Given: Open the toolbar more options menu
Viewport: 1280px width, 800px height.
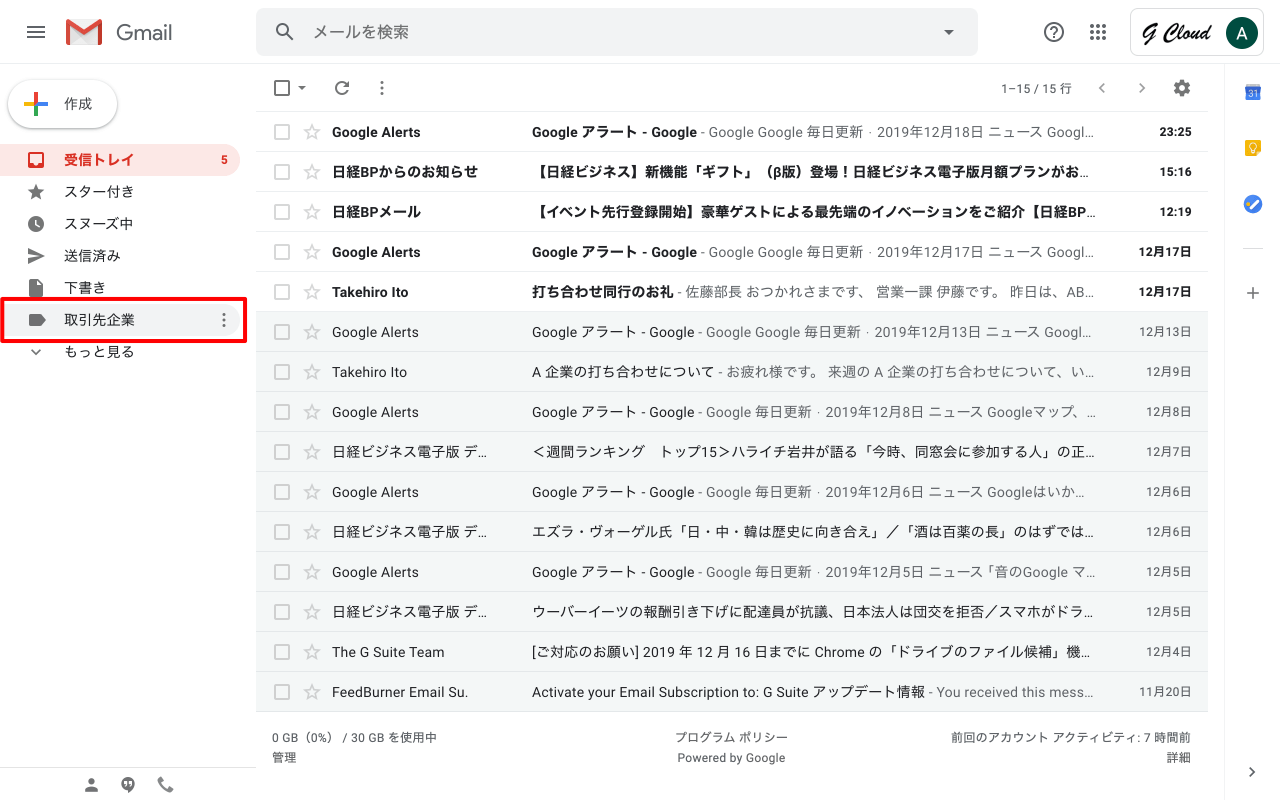Looking at the screenshot, I should (382, 88).
